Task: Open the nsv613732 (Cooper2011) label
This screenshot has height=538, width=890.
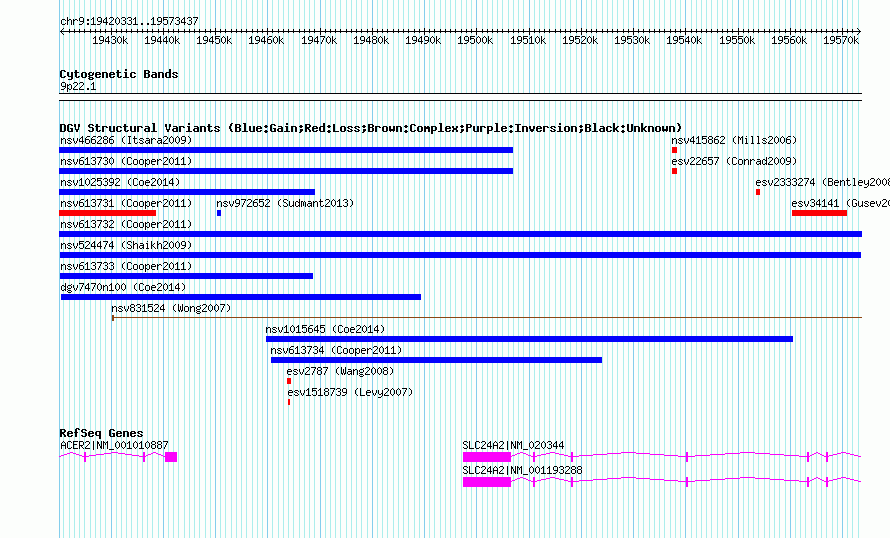Action: click(126, 224)
